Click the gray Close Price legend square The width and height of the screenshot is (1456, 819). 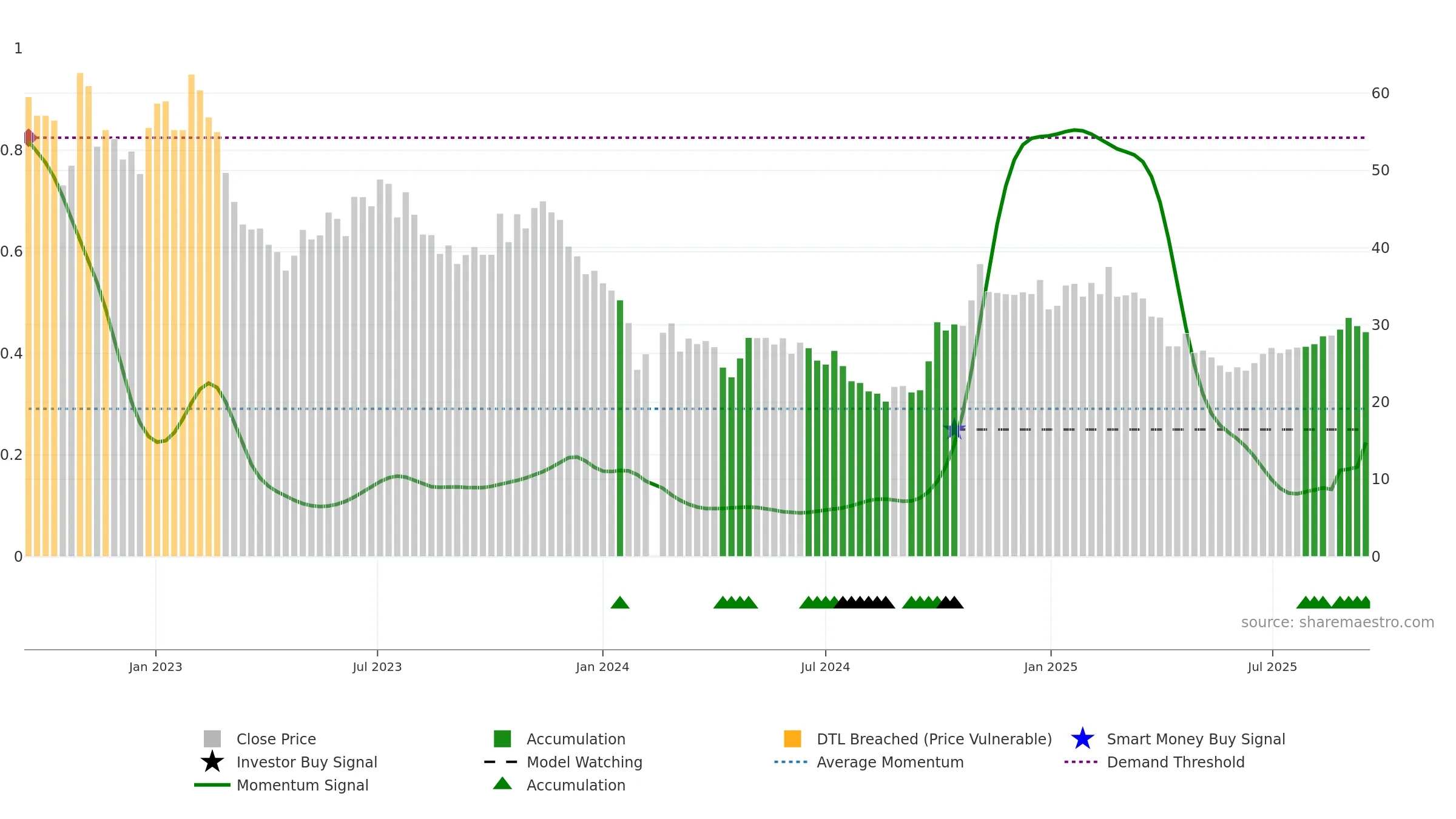(x=212, y=739)
